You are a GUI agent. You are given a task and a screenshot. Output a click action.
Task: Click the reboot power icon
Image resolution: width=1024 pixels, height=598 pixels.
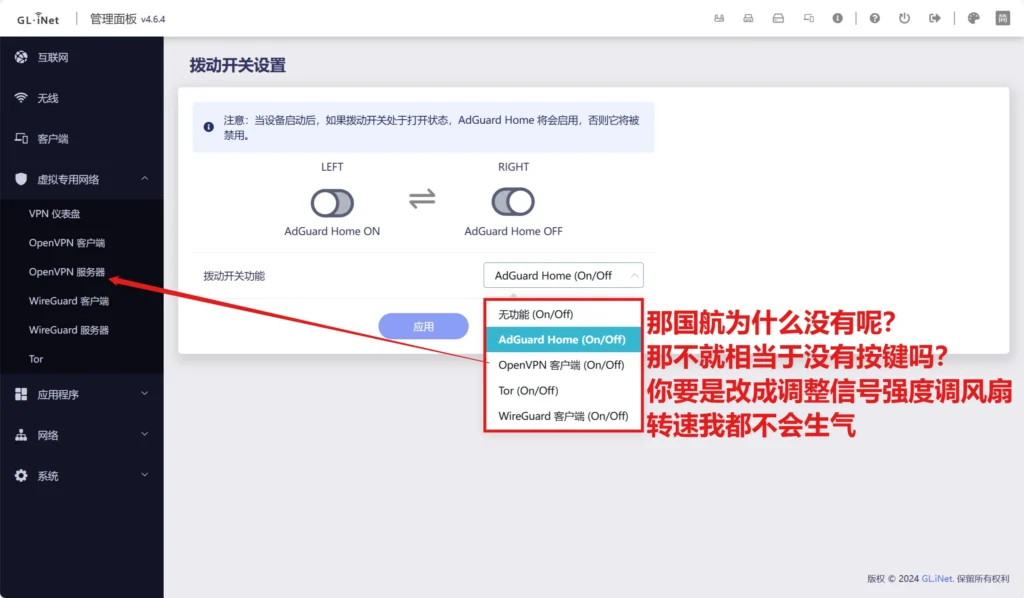tap(904, 18)
